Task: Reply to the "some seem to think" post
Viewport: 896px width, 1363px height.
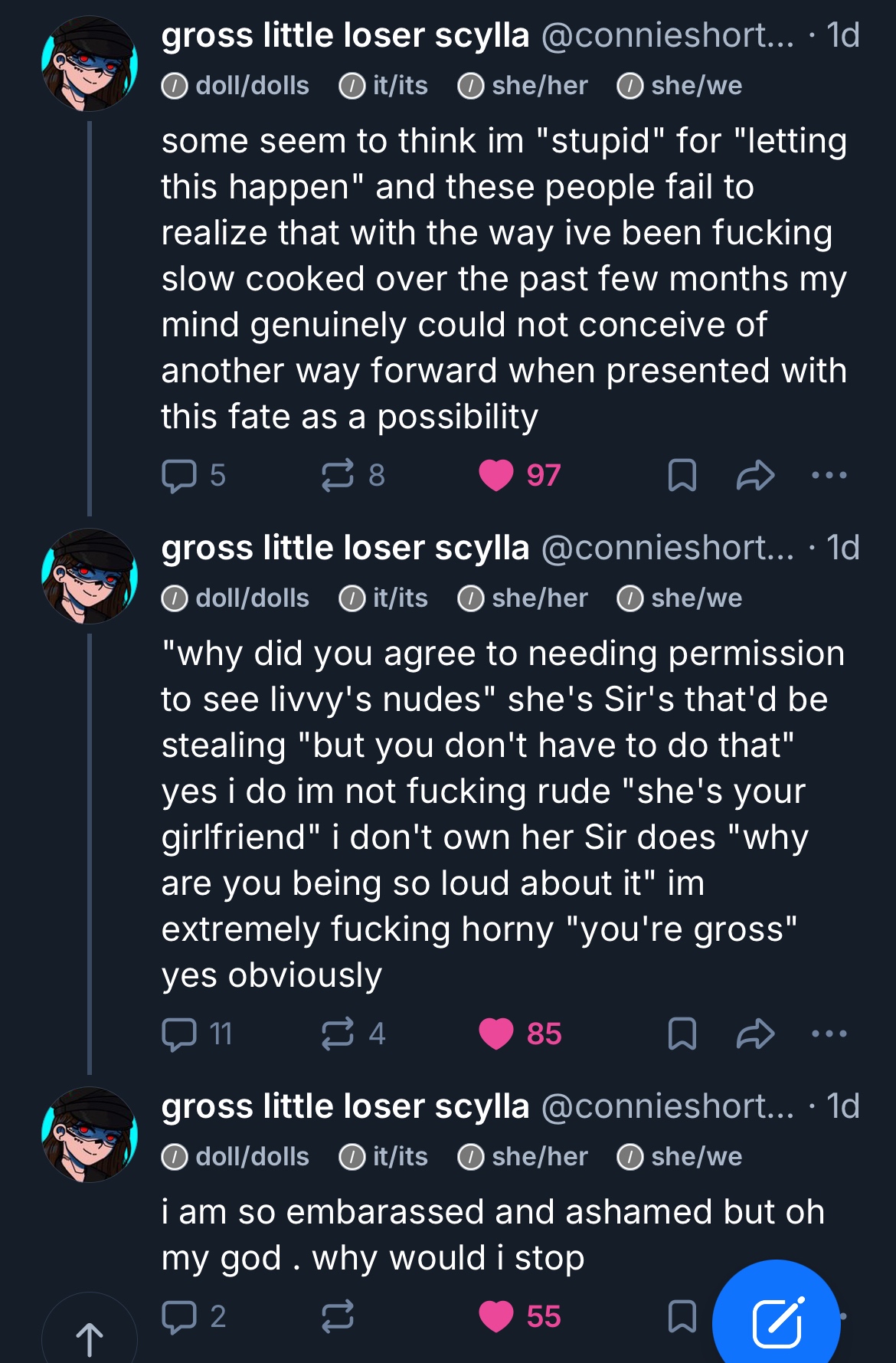Action: click(180, 475)
